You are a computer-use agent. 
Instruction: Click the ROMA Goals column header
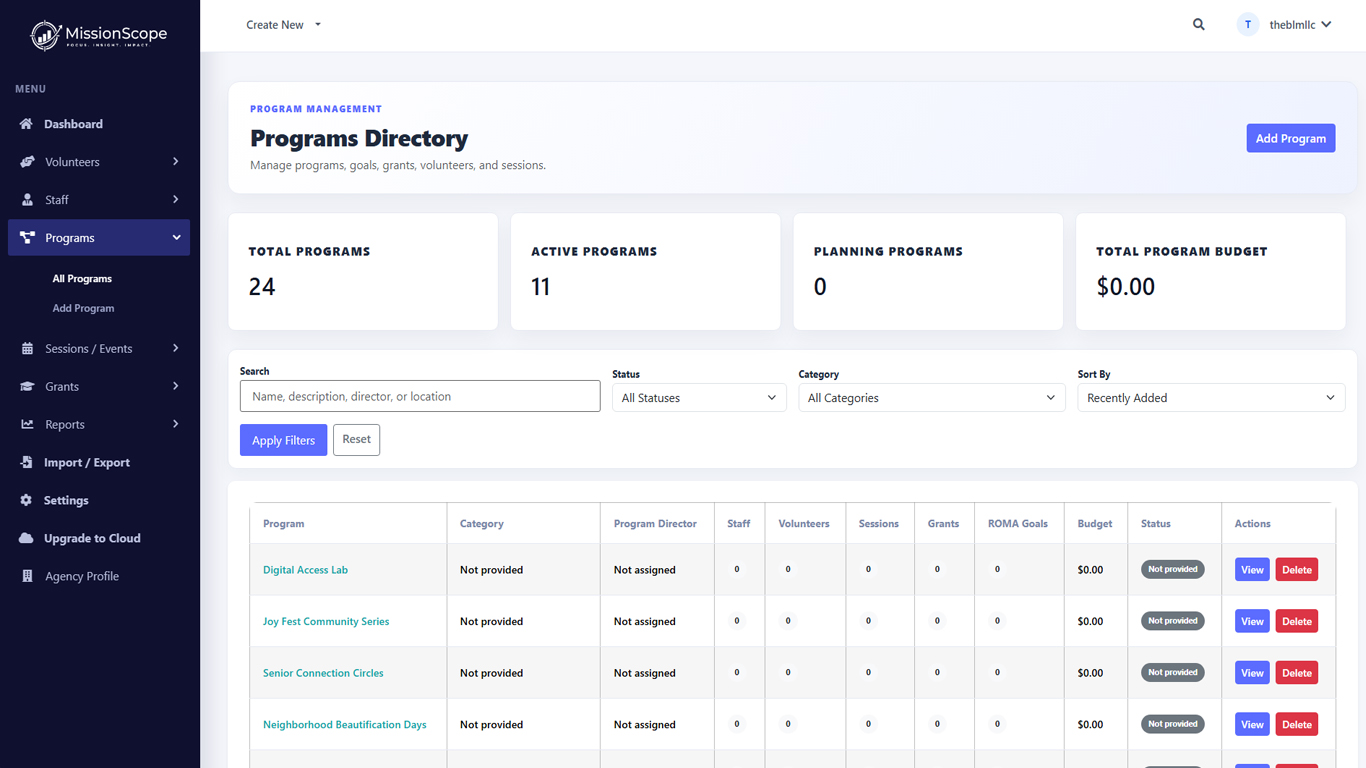pos(1018,524)
